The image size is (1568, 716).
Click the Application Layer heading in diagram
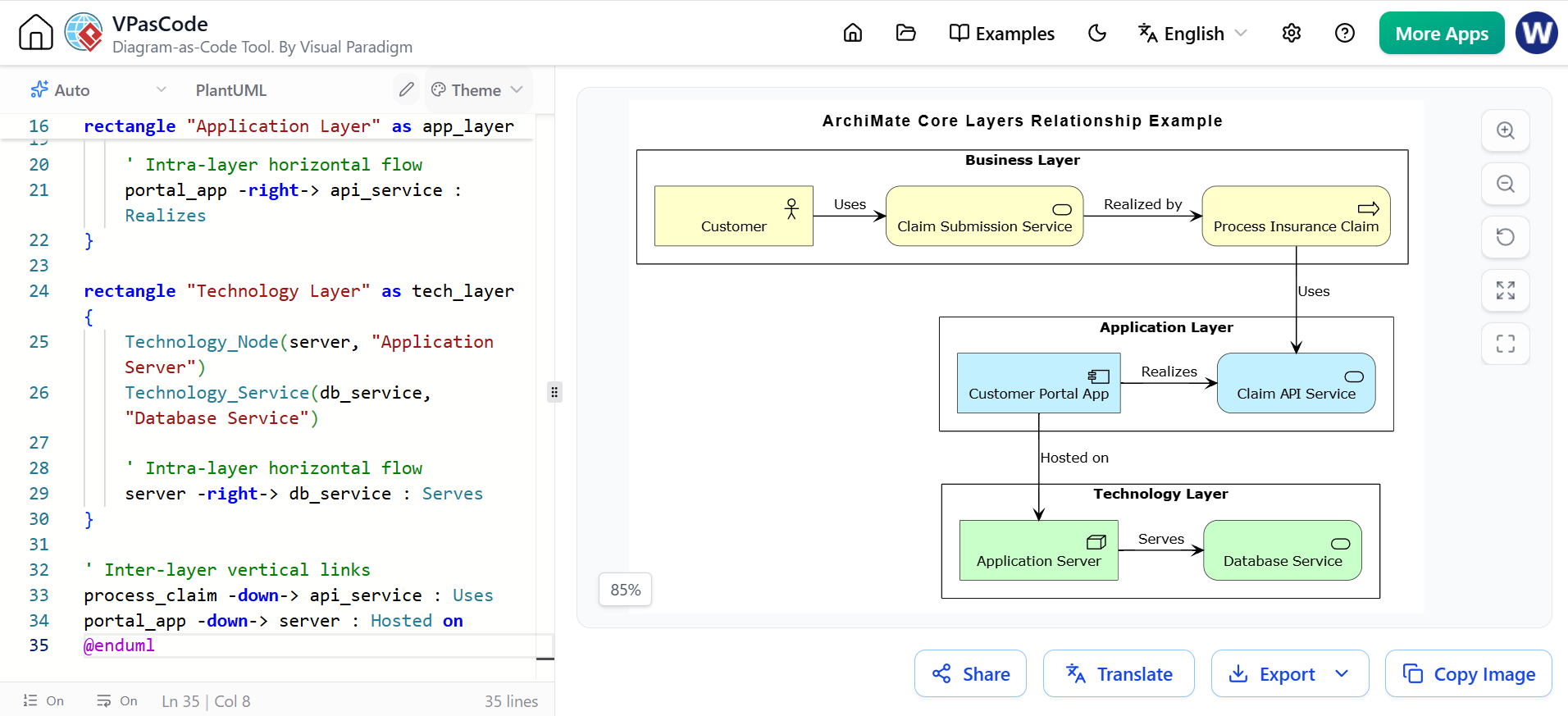click(x=1166, y=327)
